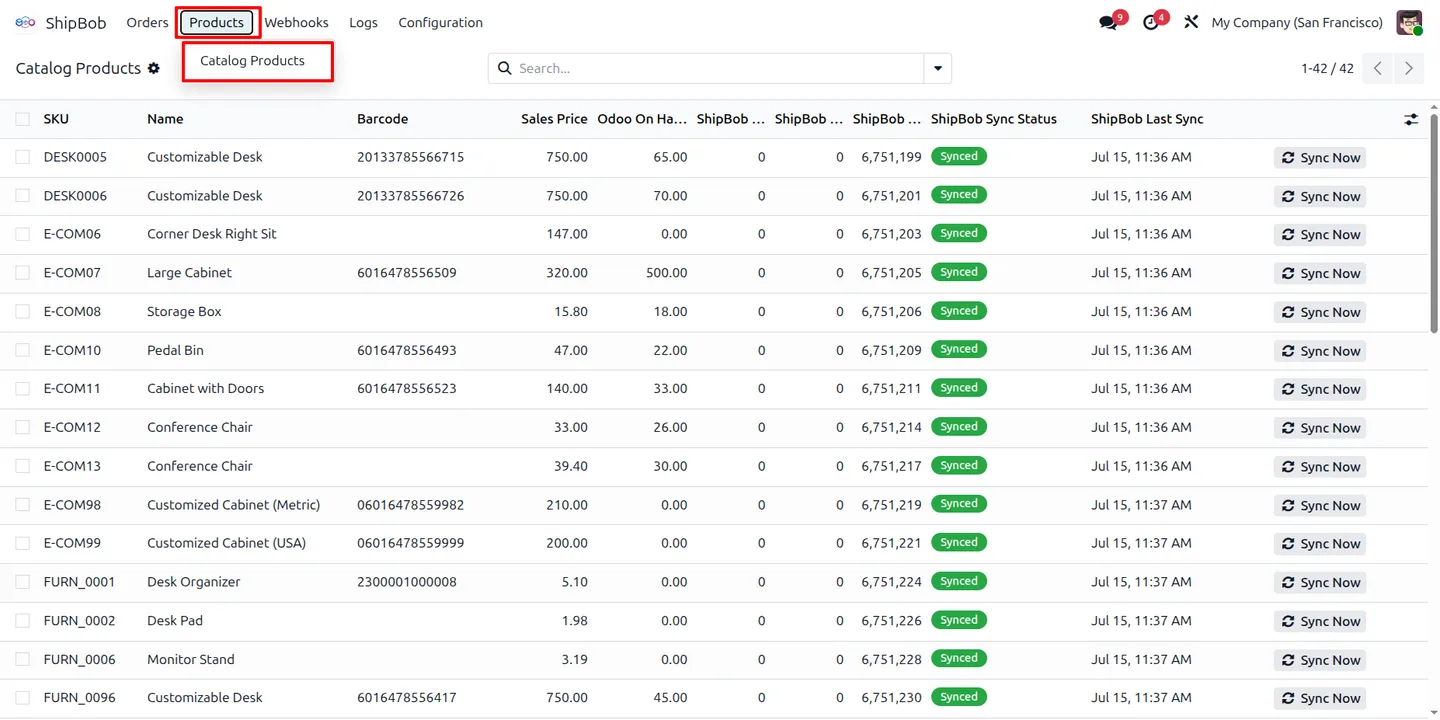The width and height of the screenshot is (1440, 720).
Task: Open the Corner Desk Right Sit row
Action: coord(715,234)
